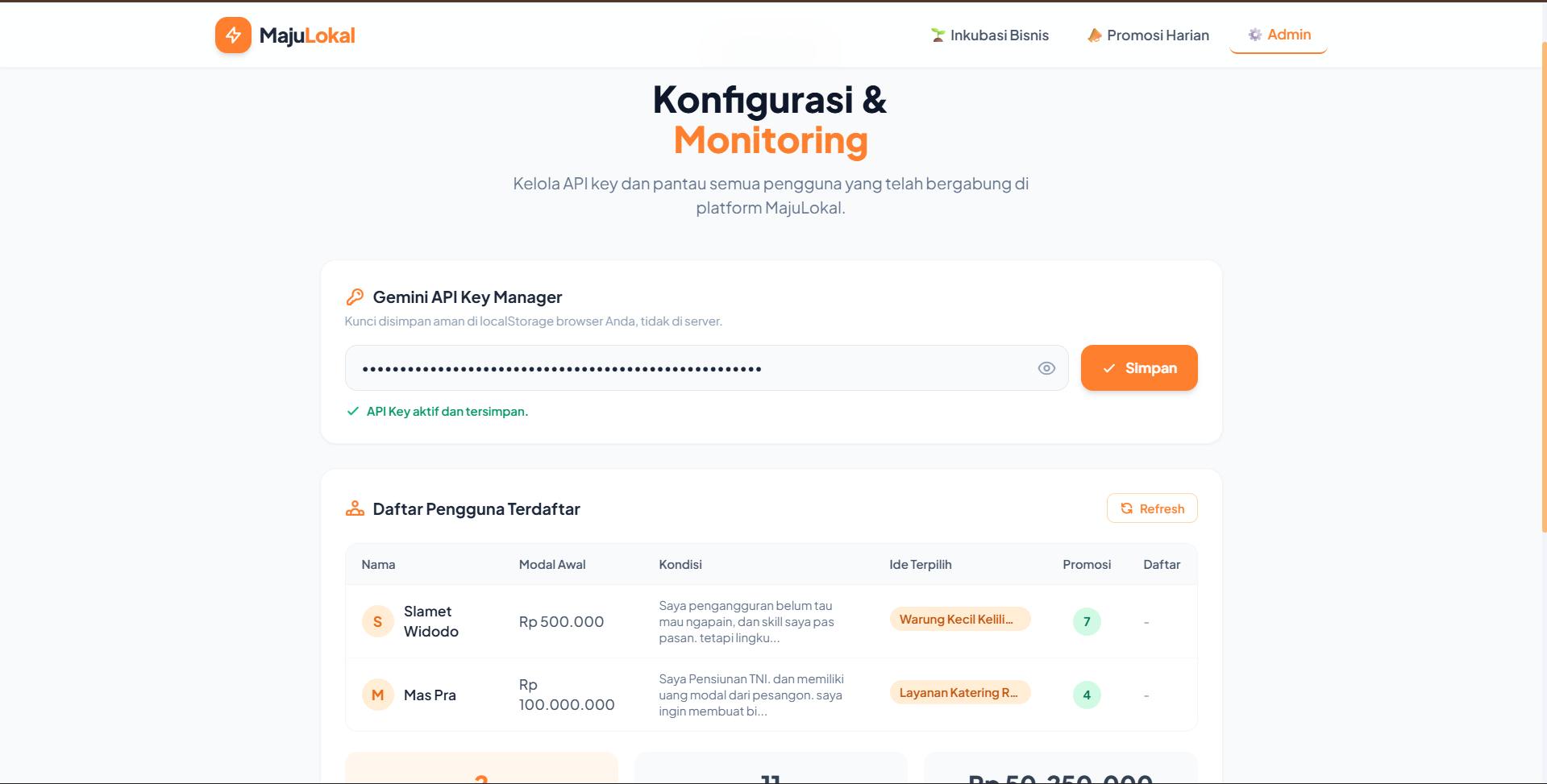
Task: Click the Nama column header
Action: click(378, 565)
